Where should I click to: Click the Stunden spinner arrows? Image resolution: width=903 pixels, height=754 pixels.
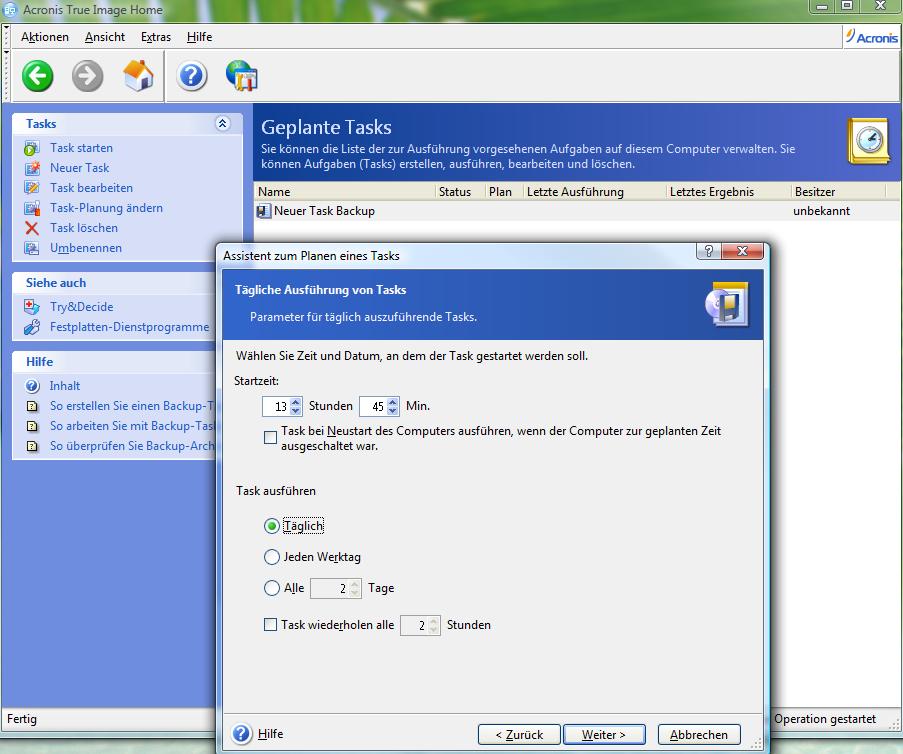tap(295, 407)
